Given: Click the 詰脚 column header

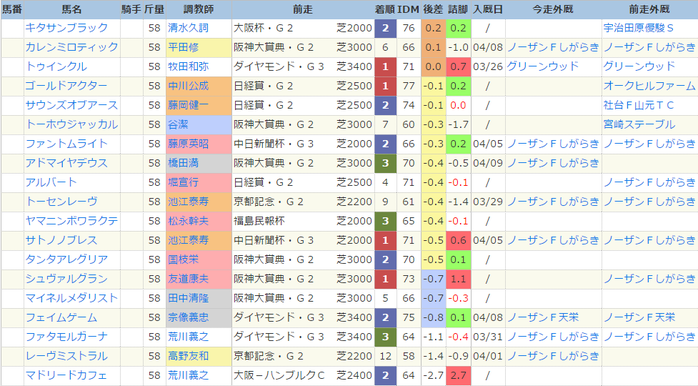Looking at the screenshot, I should coord(458,9).
